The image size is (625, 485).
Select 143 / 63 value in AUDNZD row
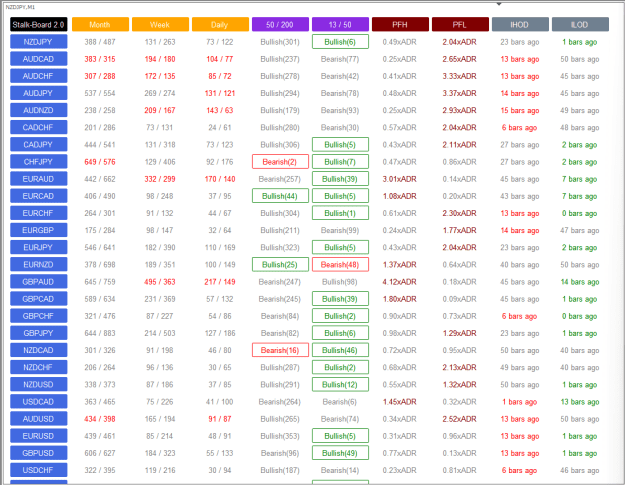coord(220,110)
